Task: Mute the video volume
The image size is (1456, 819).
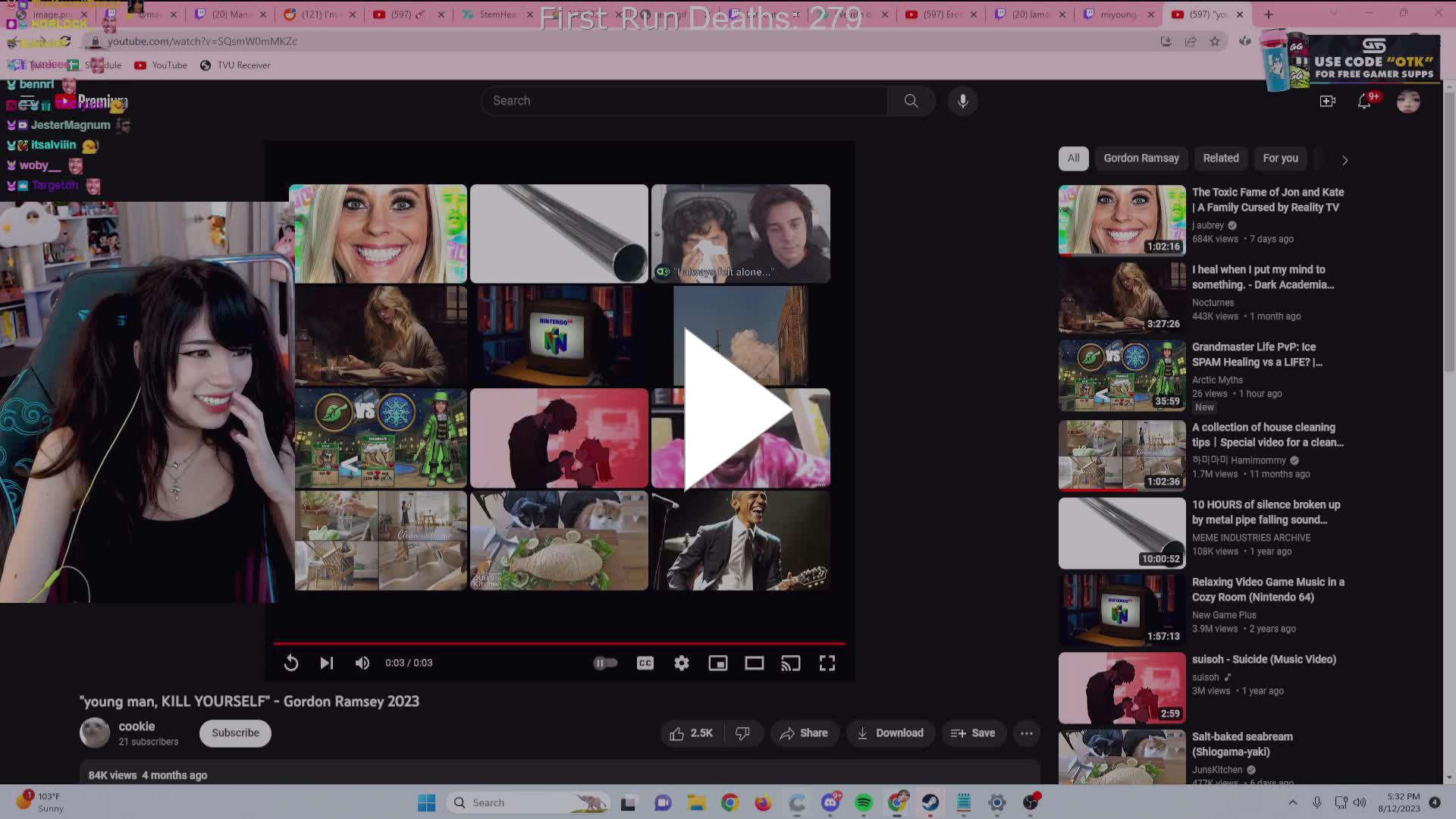Action: 362,663
